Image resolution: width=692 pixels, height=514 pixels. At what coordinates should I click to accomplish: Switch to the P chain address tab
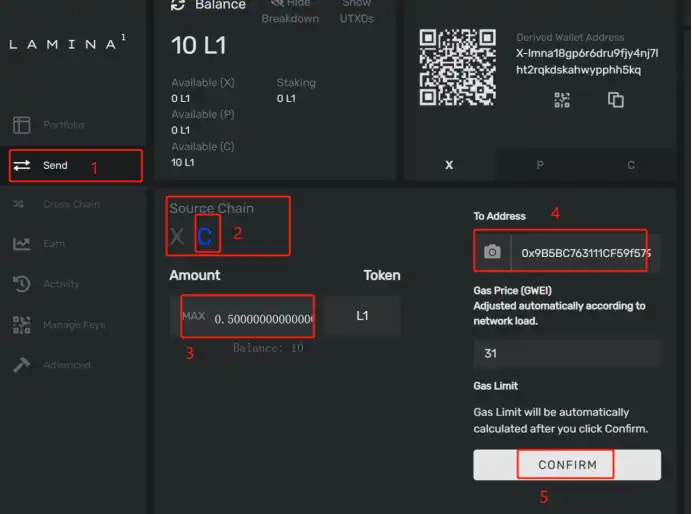[x=539, y=165]
